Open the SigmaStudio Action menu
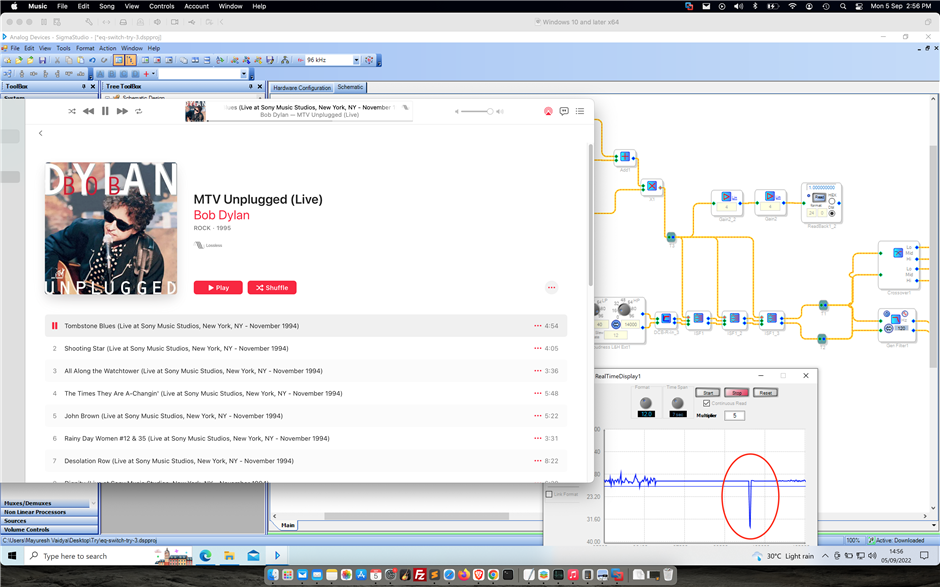This screenshot has width=940, height=587. pyautogui.click(x=108, y=48)
